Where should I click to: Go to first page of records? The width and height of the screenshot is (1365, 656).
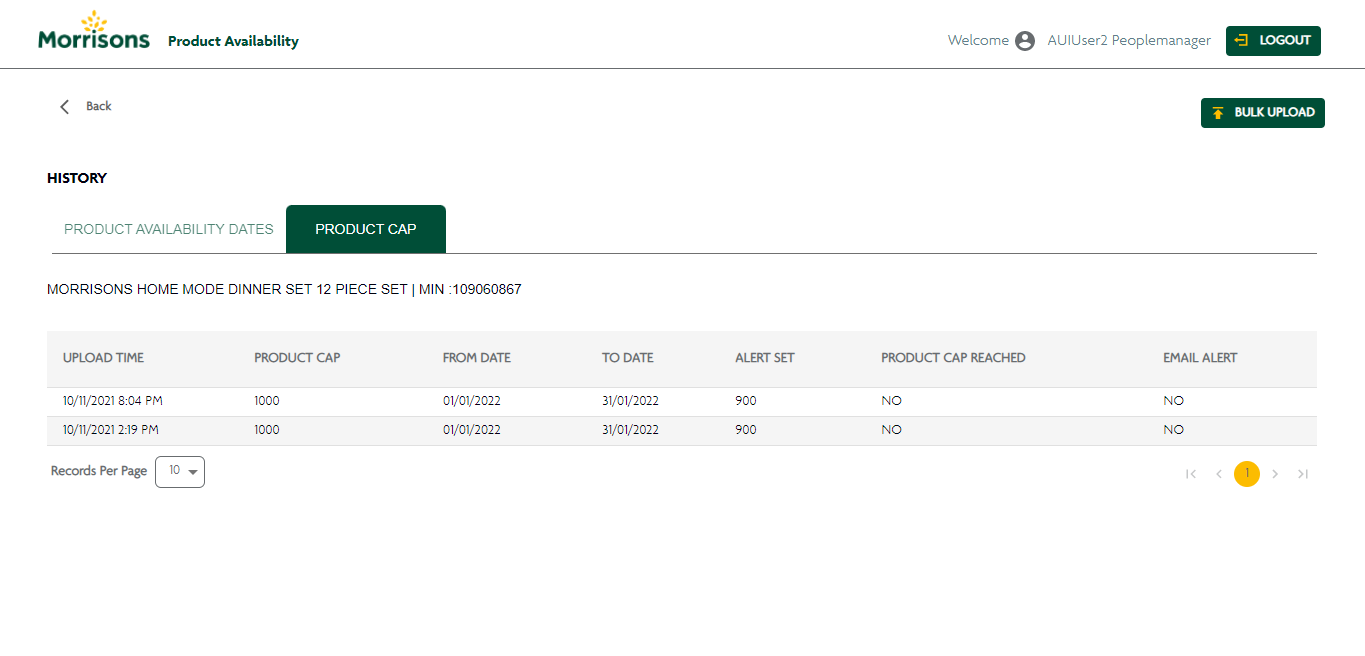point(1191,474)
